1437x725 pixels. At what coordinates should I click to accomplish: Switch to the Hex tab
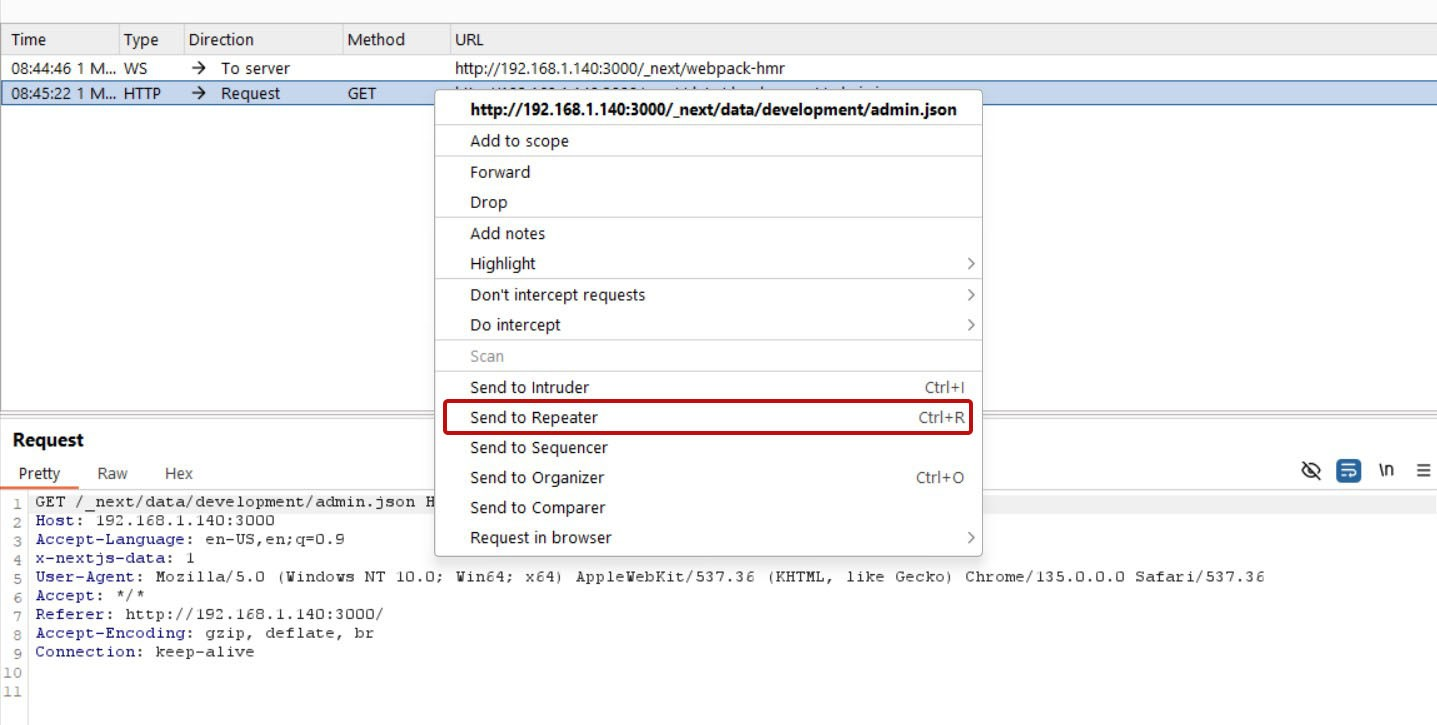click(179, 474)
